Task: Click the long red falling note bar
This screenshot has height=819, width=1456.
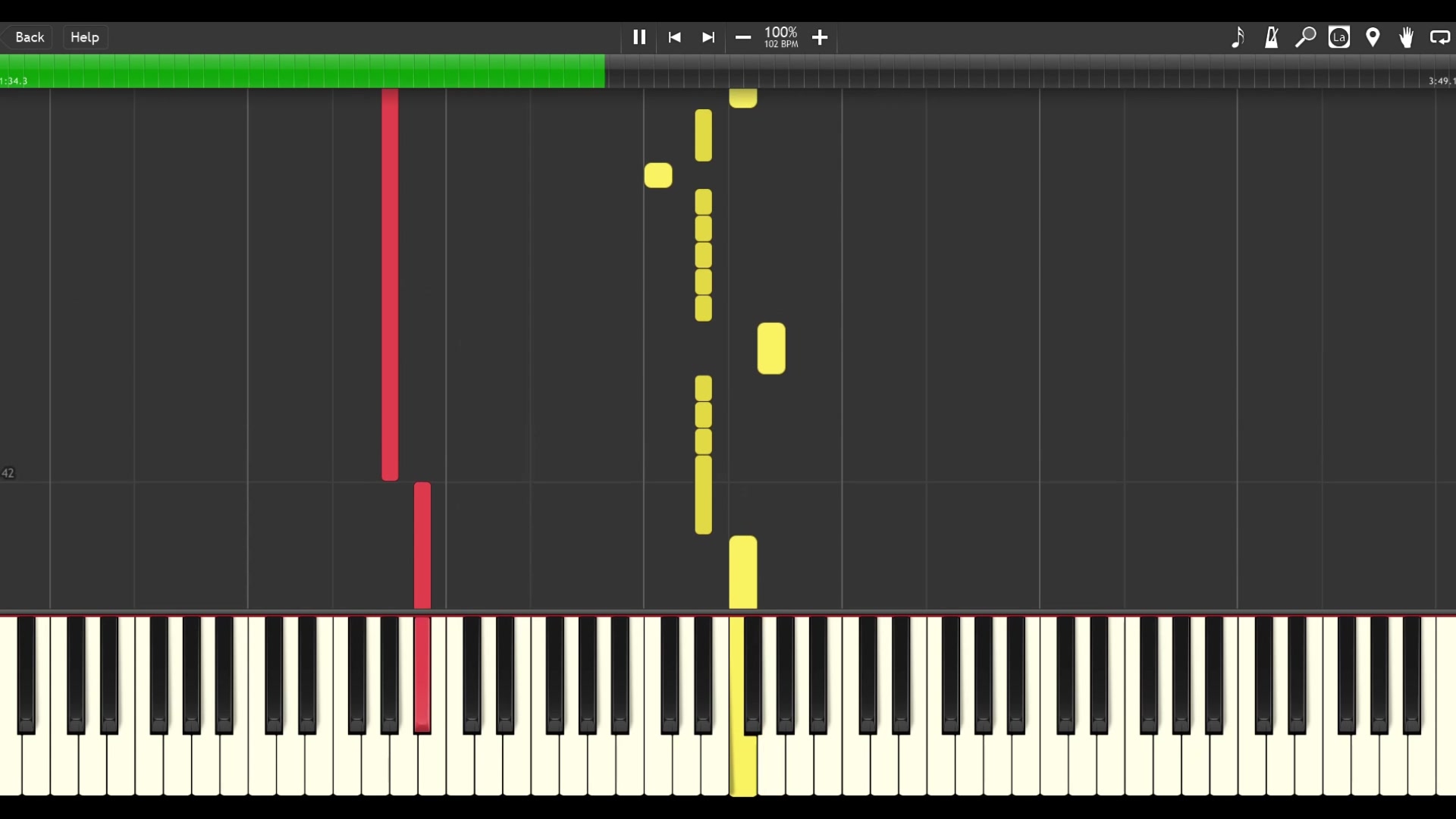Action: [390, 284]
